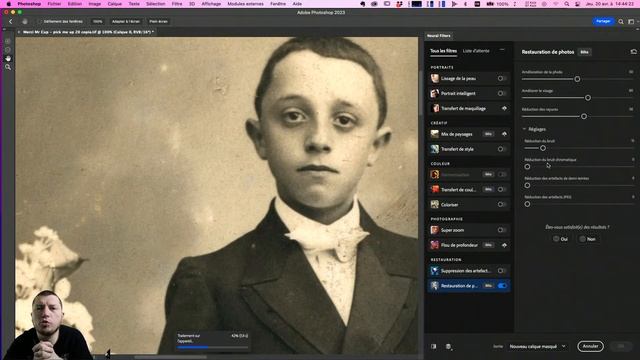Image resolution: width=640 pixels, height=360 pixels.
Task: Click the document title tab
Action: point(87,32)
